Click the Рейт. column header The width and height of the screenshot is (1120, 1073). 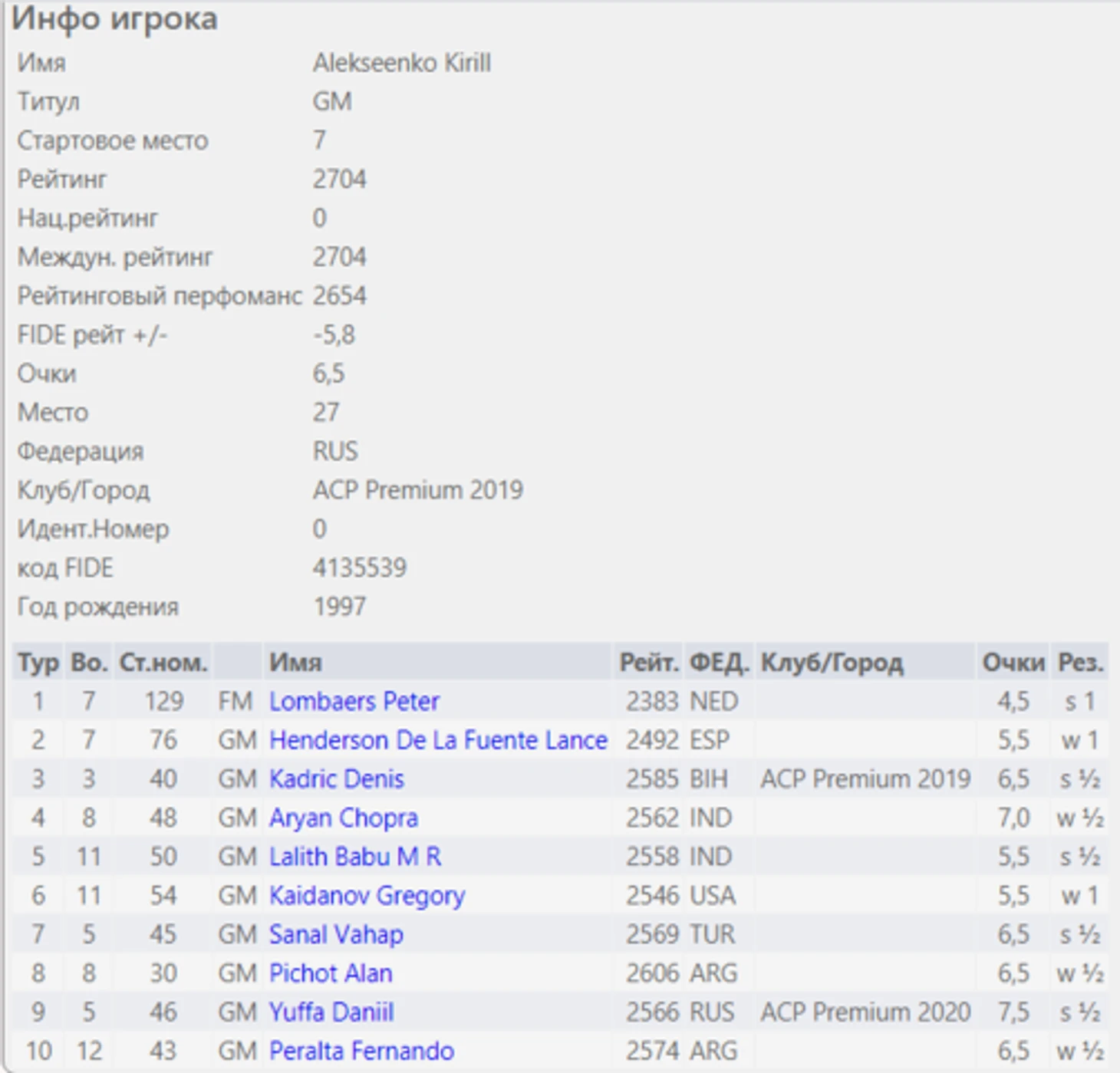pyautogui.click(x=649, y=662)
